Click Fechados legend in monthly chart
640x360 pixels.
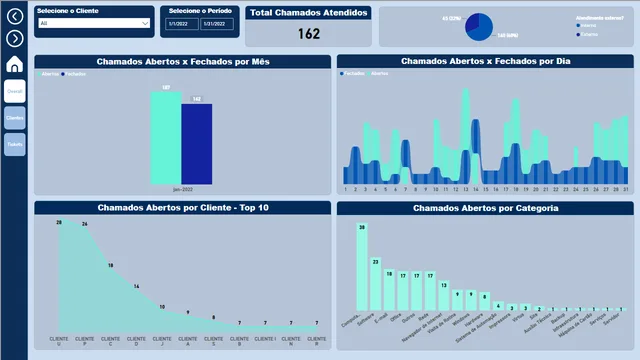coord(73,74)
